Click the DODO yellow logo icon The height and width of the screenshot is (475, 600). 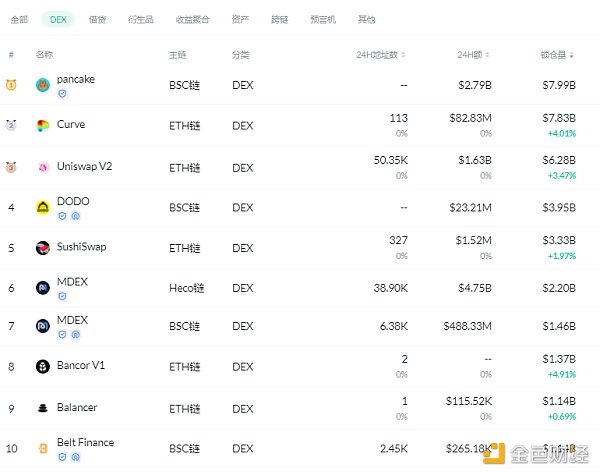43,208
